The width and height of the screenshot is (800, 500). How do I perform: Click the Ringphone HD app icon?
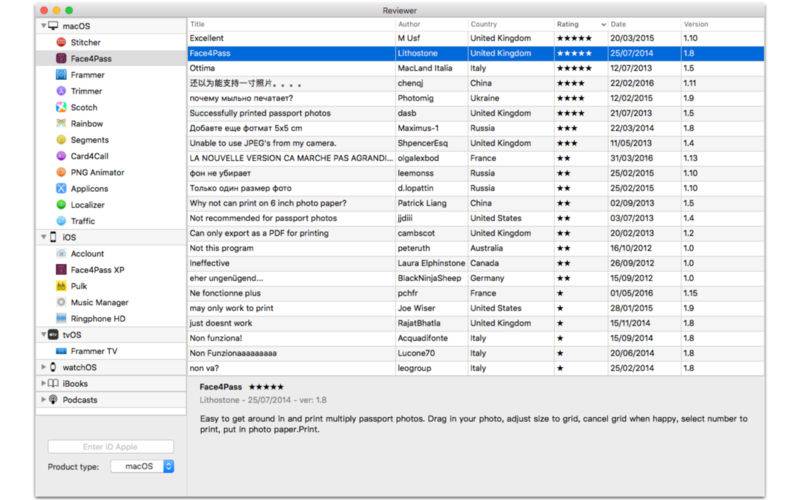[x=61, y=319]
